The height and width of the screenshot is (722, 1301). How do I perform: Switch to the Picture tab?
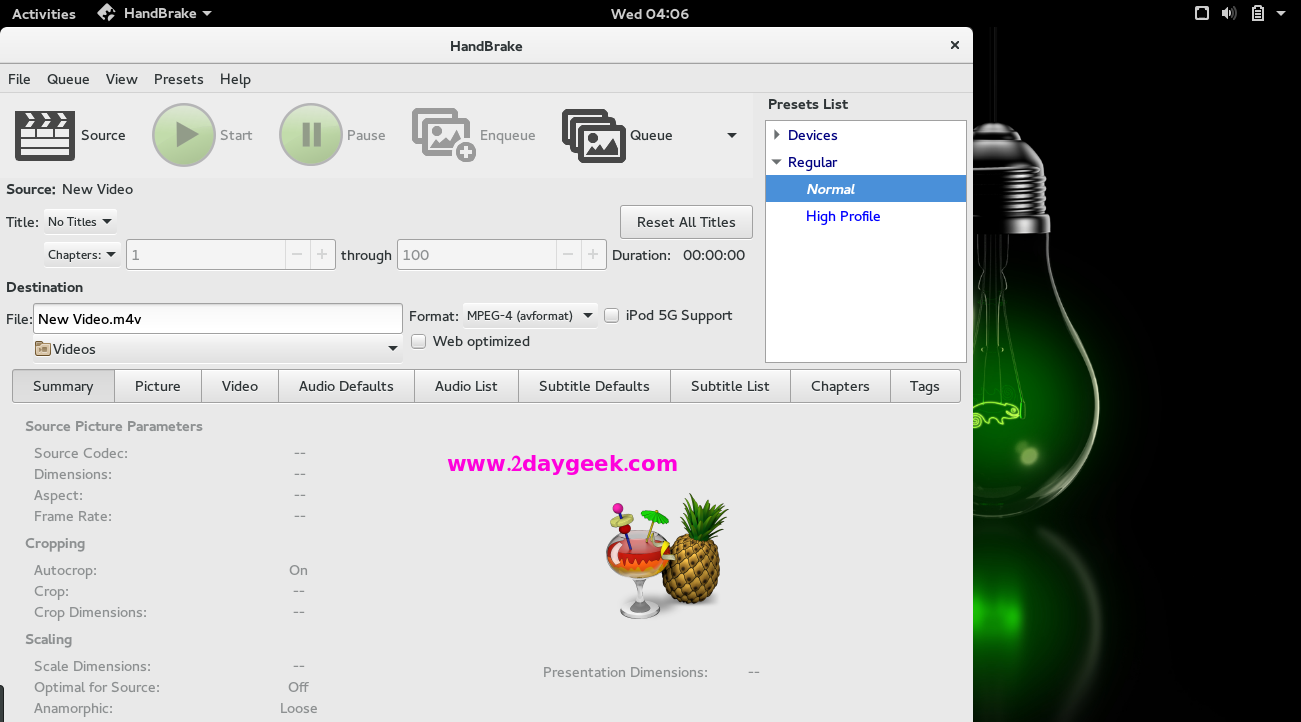click(158, 386)
